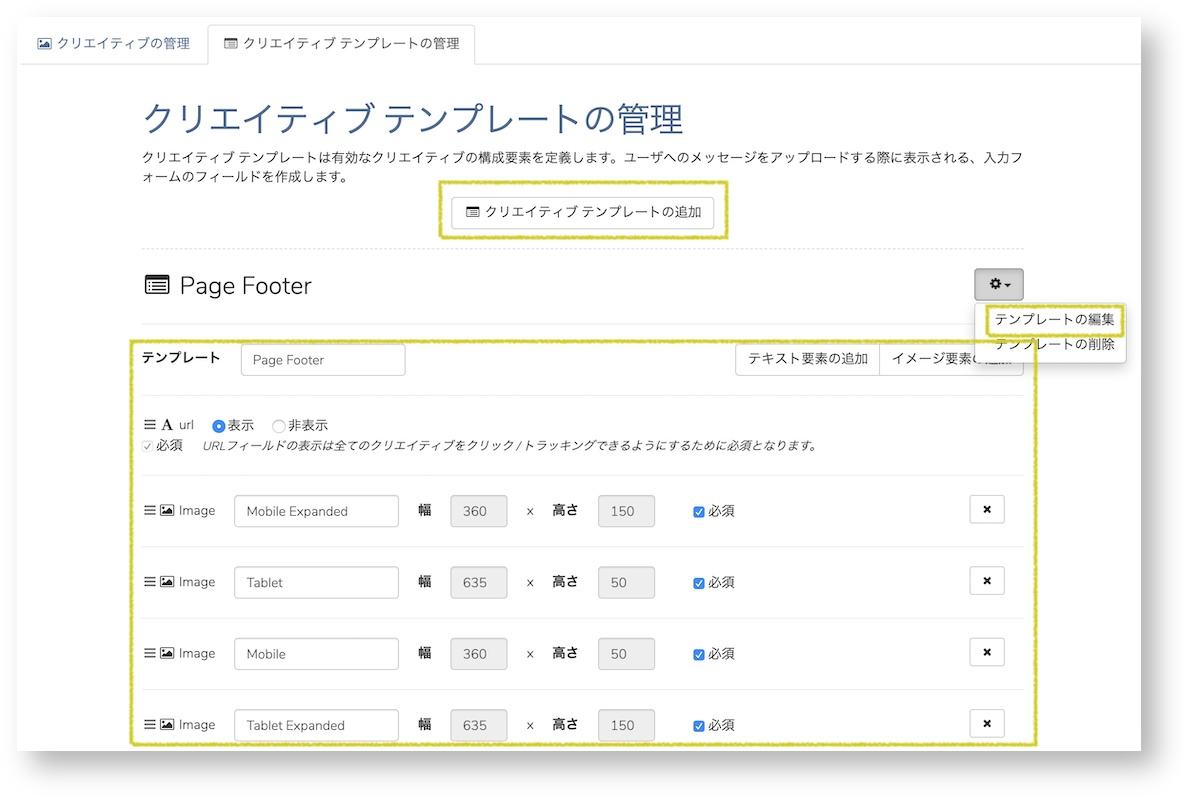1189x799 pixels.
Task: Delete the Tablet Expanded image row
Action: (x=987, y=723)
